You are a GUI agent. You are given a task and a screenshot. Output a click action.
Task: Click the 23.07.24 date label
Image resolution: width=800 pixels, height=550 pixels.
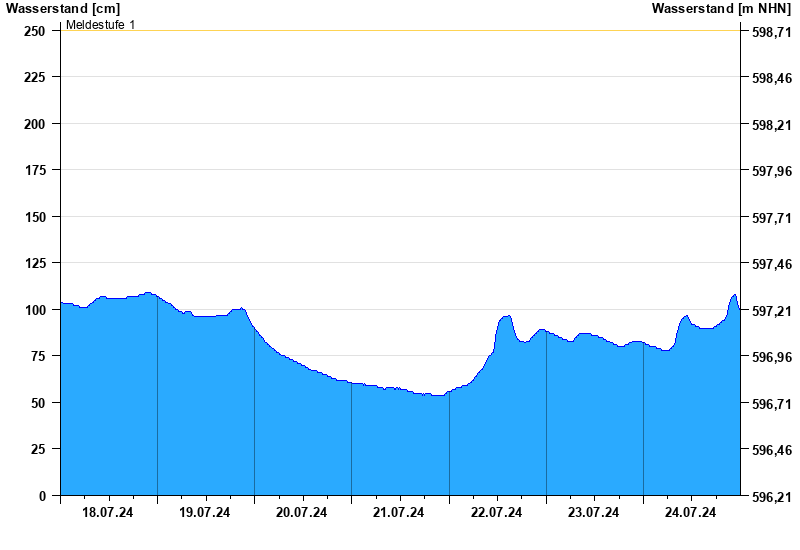coord(594,513)
